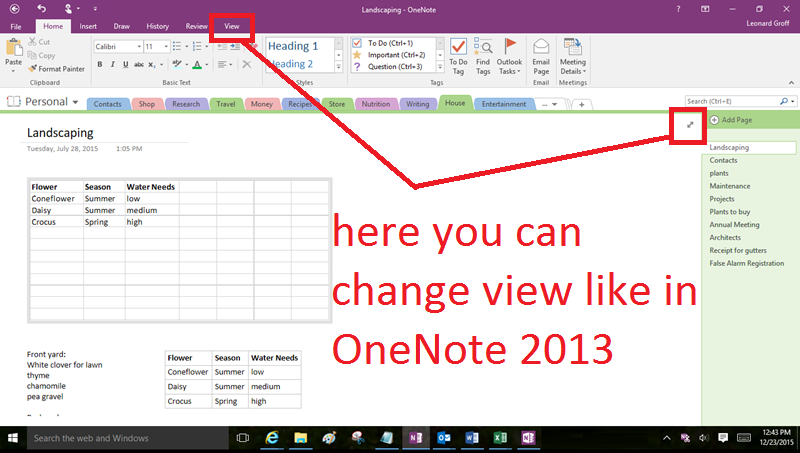
Task: Toggle strikethrough formatting
Action: click(x=139, y=64)
